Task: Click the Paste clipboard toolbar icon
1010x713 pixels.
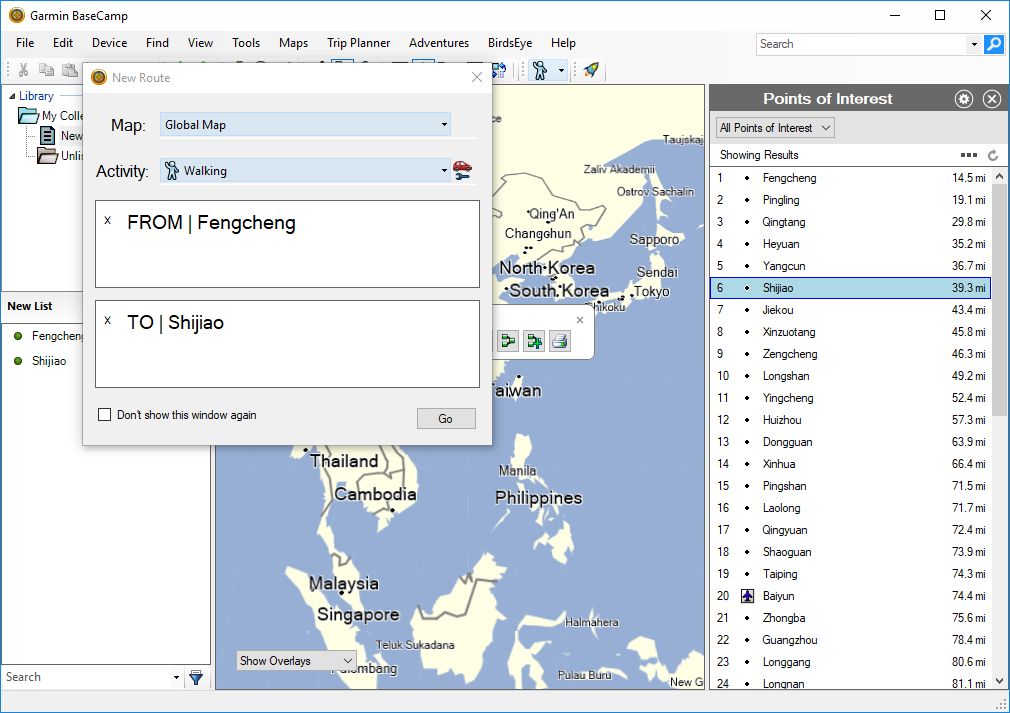Action: pos(70,70)
